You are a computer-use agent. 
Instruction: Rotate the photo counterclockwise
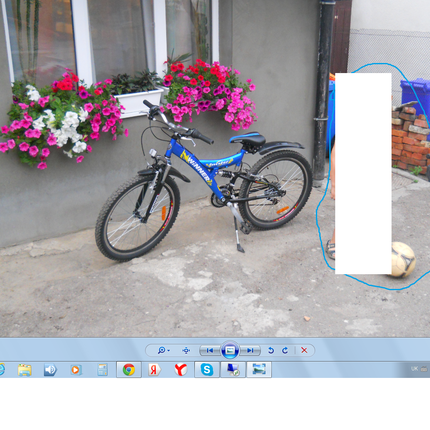coord(271,350)
